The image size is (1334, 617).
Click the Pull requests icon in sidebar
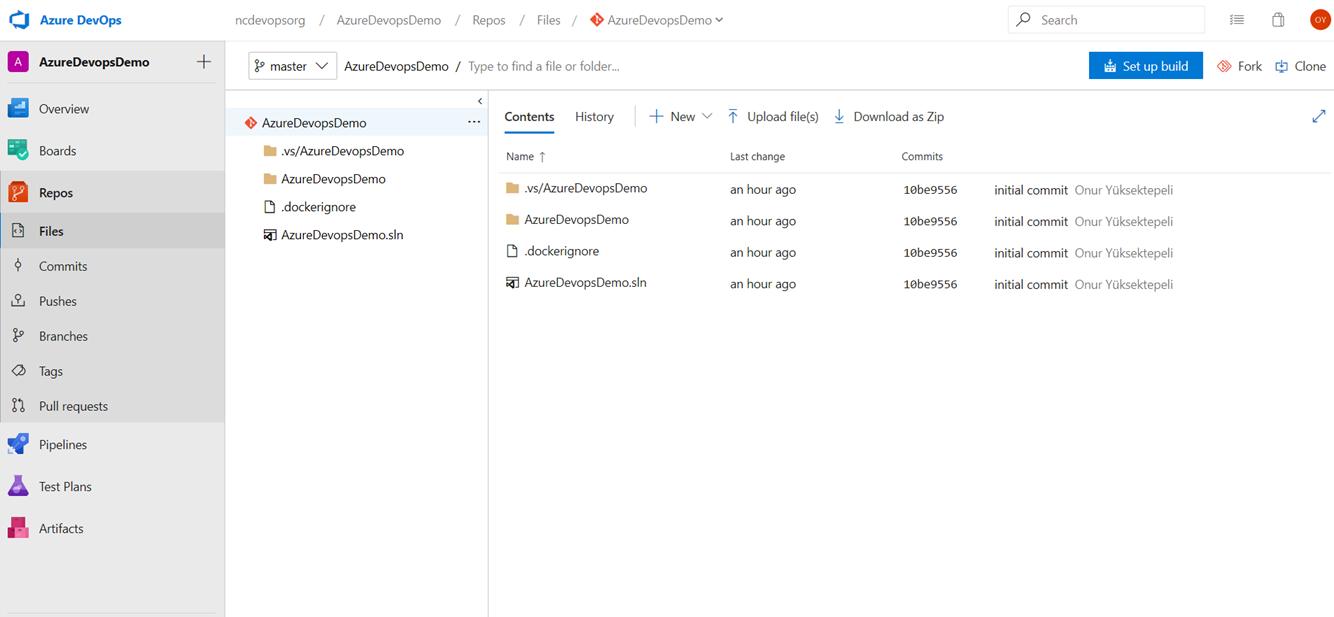click(18, 406)
